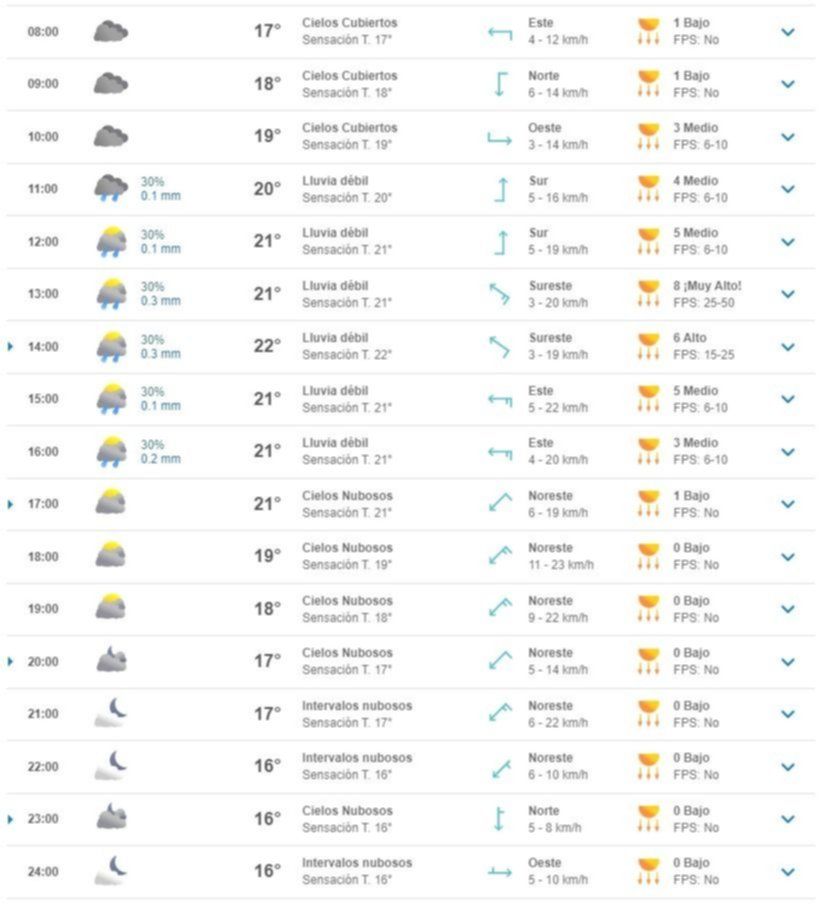The height and width of the screenshot is (909, 828).
Task: Click the wind arrow icon at 09:00
Action: (500, 84)
